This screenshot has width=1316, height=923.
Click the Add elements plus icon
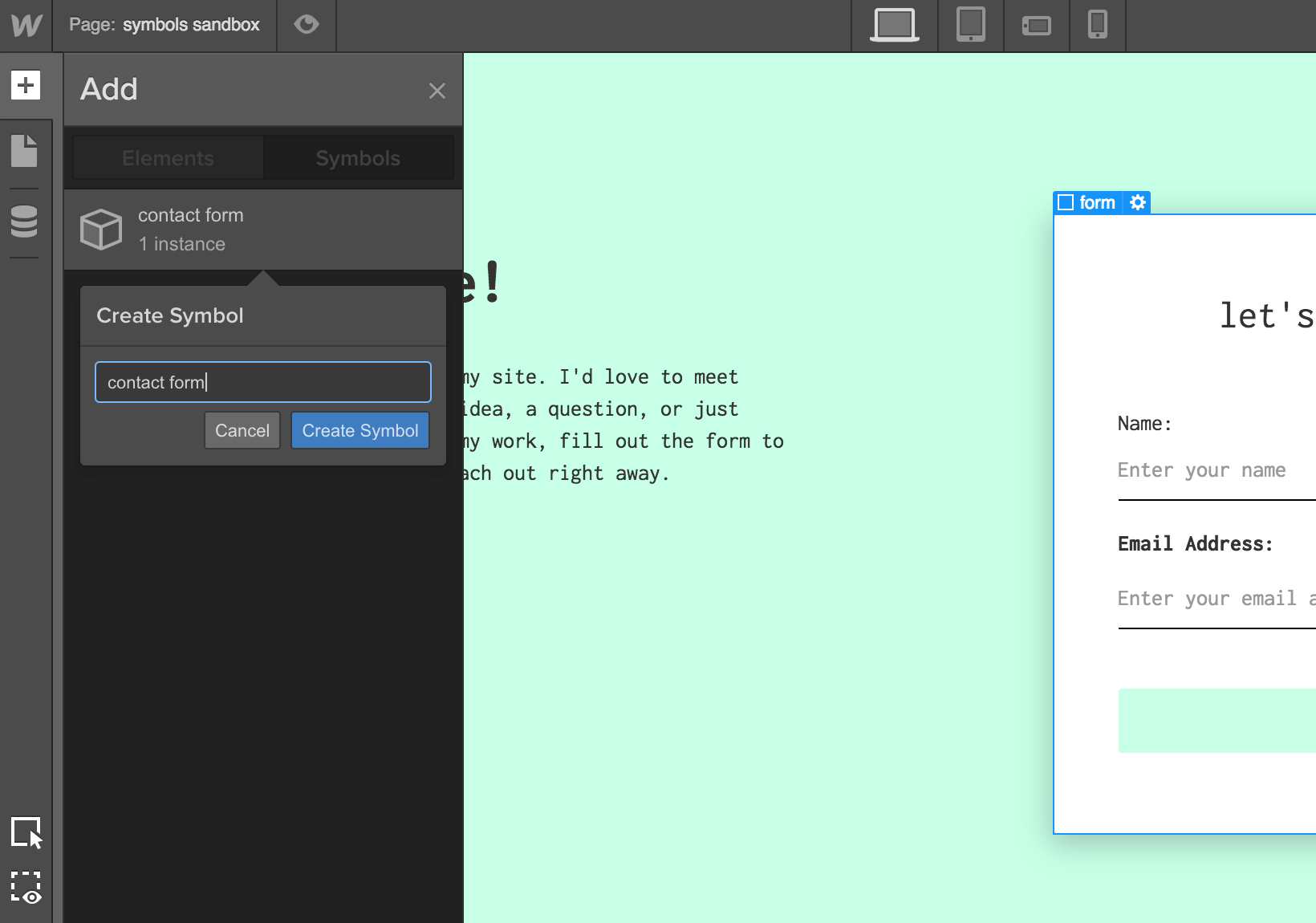coord(26,85)
